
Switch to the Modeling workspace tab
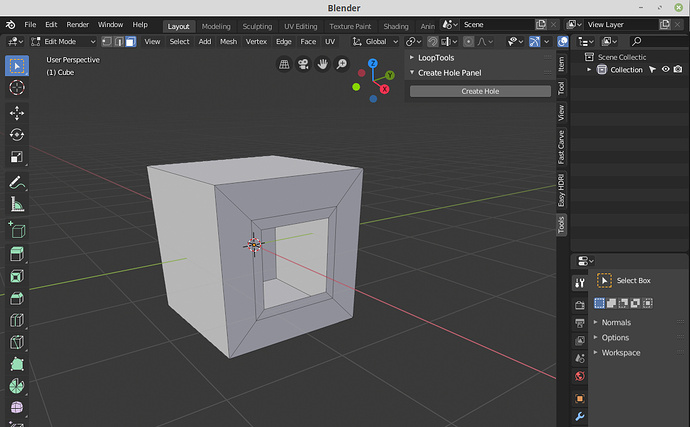tap(216, 26)
